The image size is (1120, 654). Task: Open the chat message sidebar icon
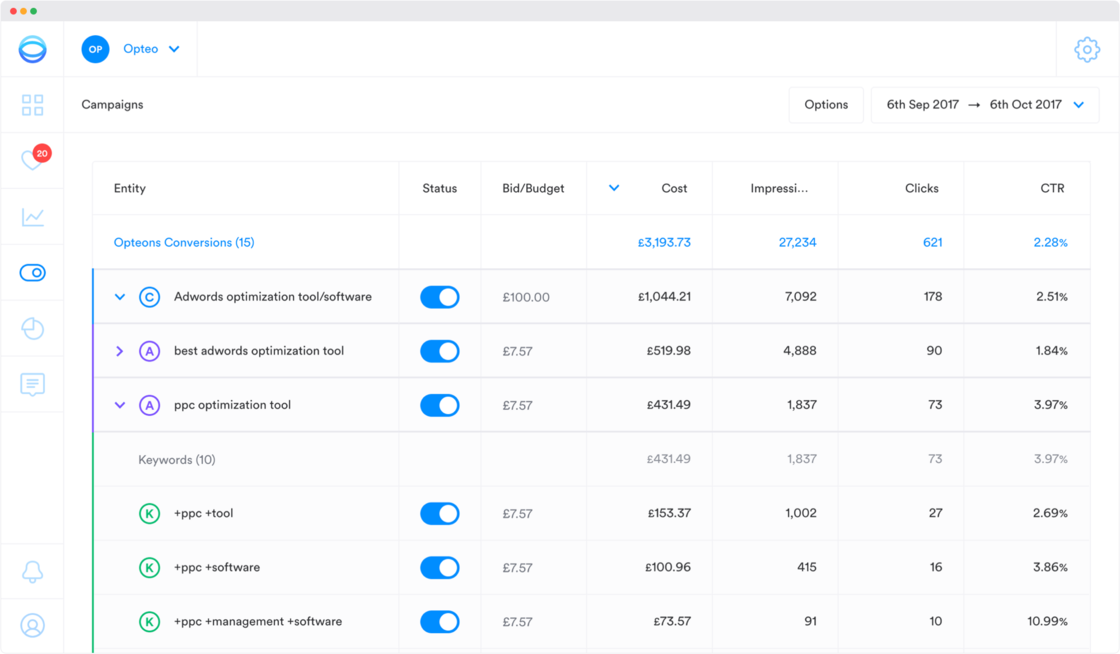pyautogui.click(x=32, y=384)
